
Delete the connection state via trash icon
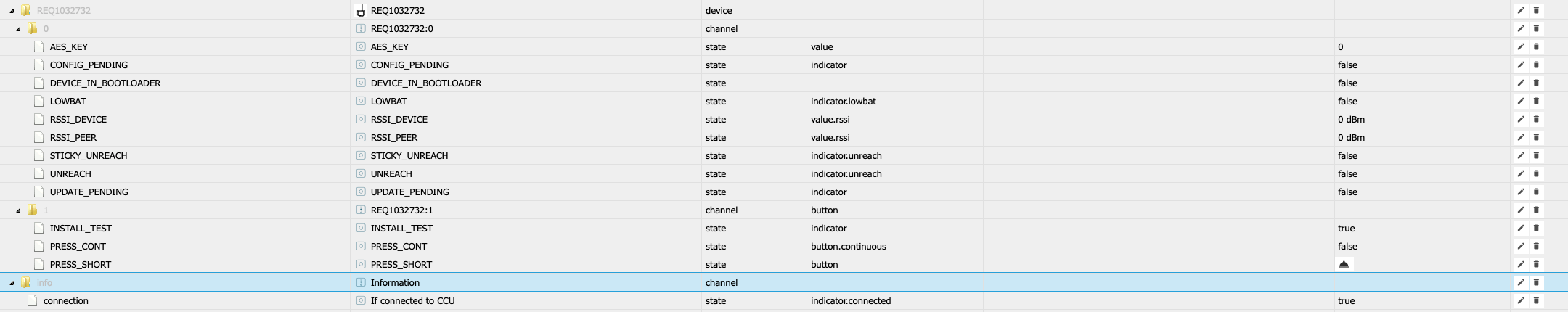pos(1536,301)
